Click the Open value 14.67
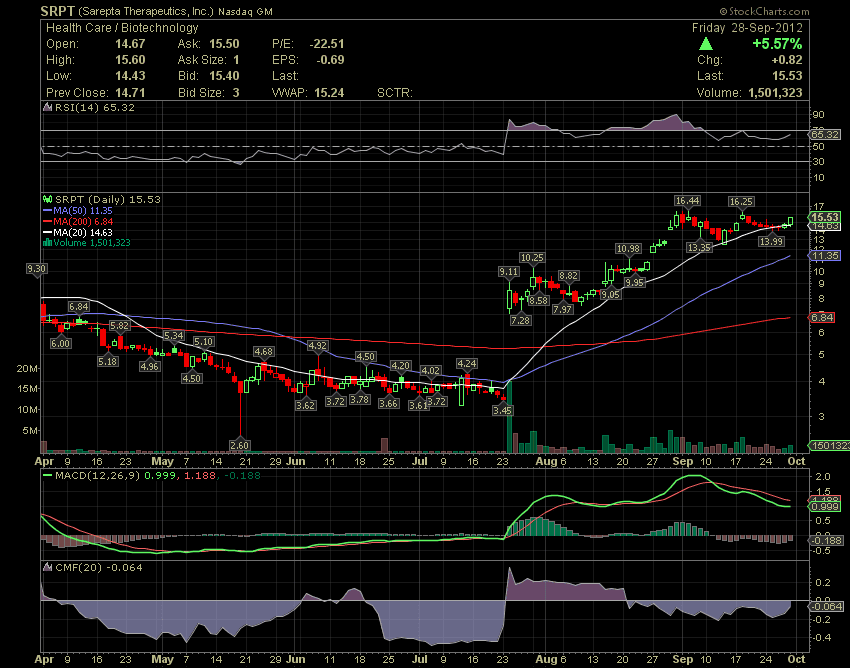The height and width of the screenshot is (668, 850). pyautogui.click(x=130, y=44)
